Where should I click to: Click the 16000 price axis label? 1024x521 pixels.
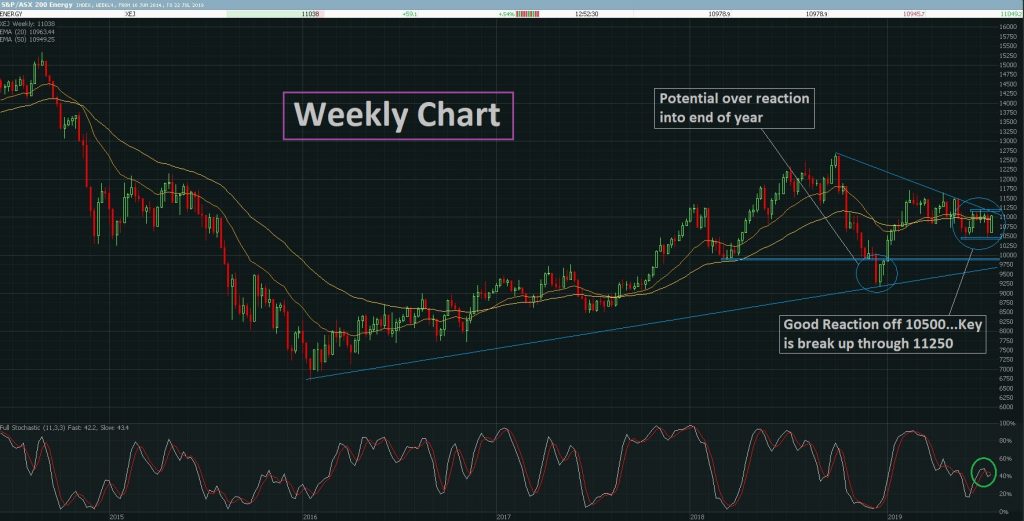click(1008, 27)
